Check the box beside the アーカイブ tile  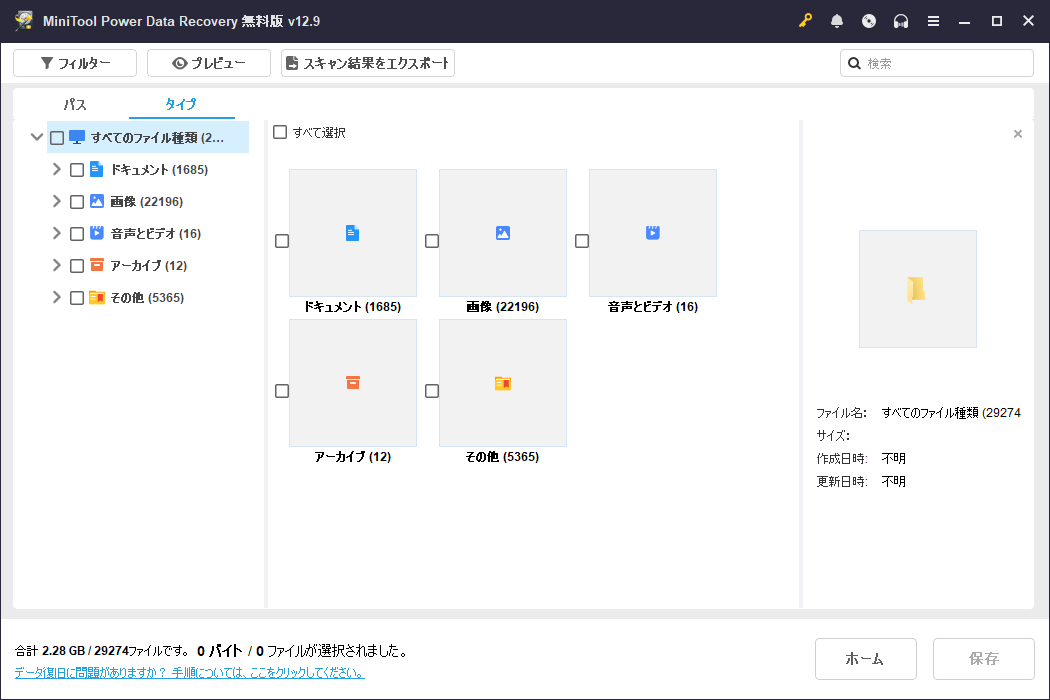(282, 391)
